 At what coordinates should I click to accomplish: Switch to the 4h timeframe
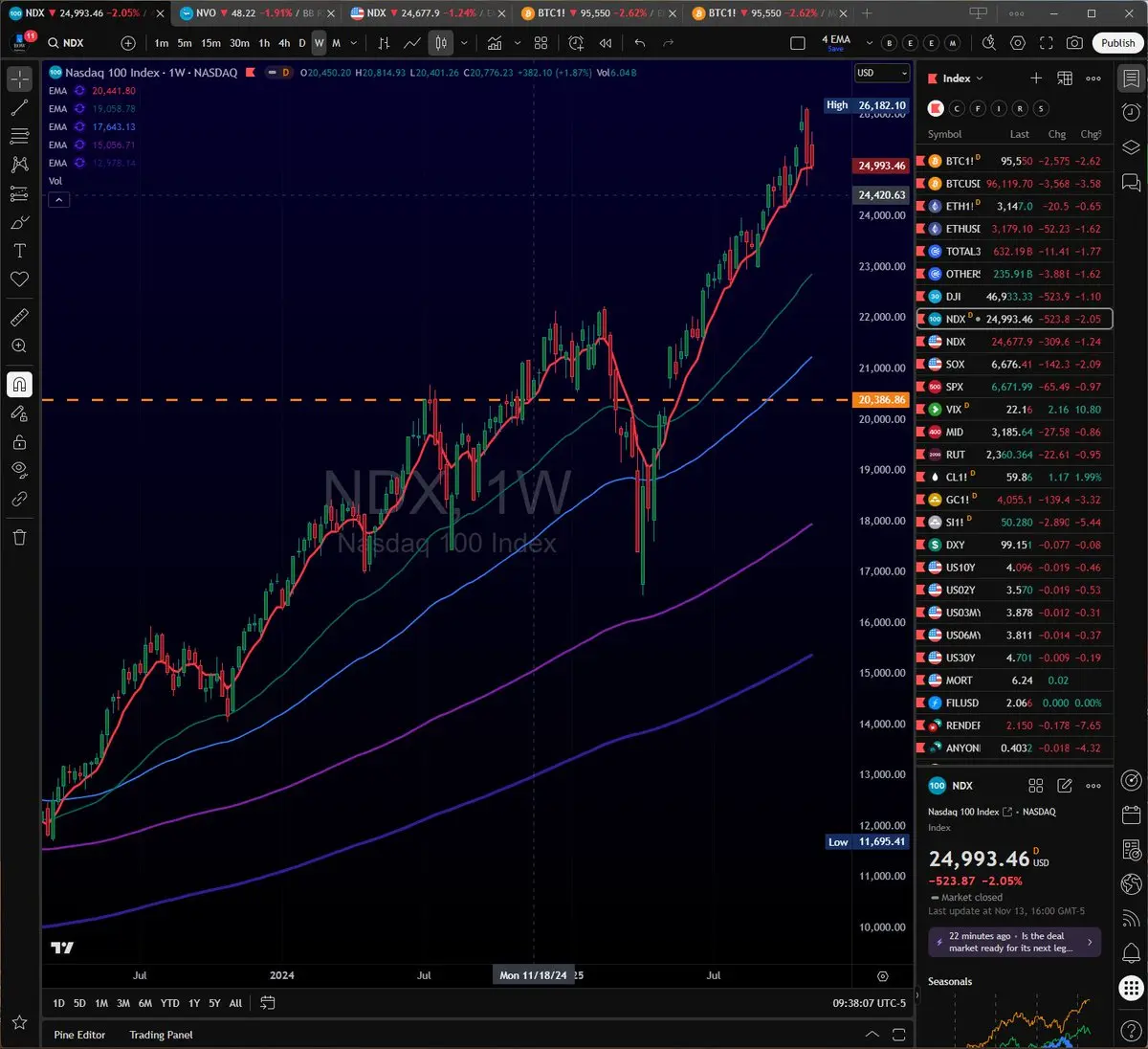click(284, 43)
